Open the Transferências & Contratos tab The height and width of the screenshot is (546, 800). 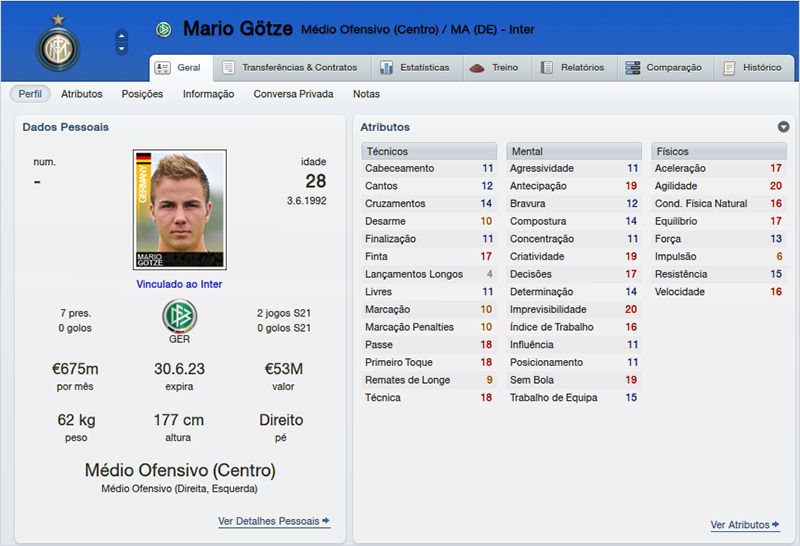(x=289, y=68)
